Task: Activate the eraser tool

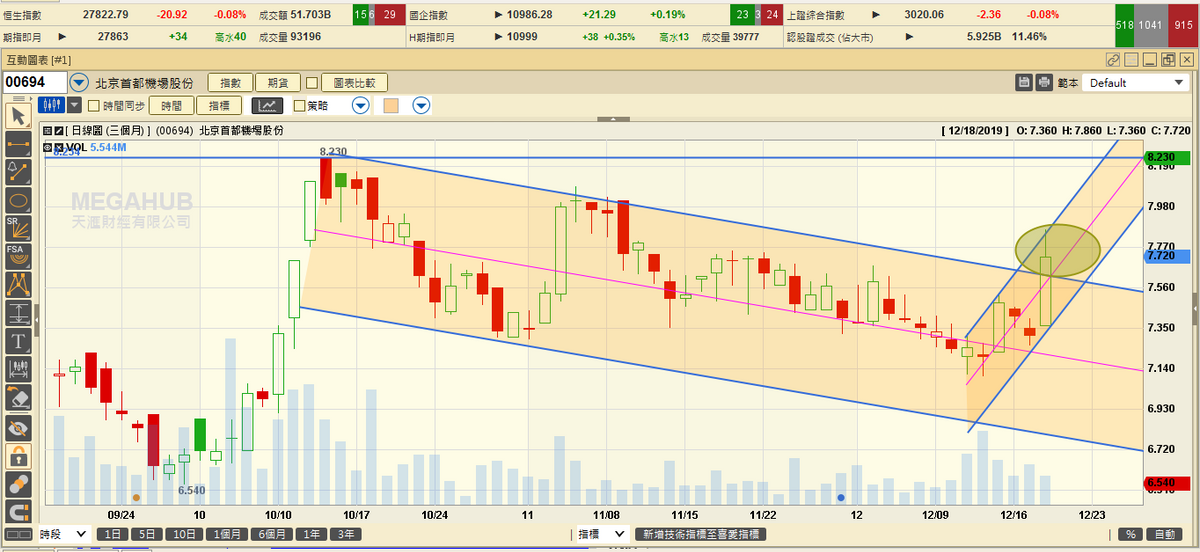Action: (x=18, y=399)
